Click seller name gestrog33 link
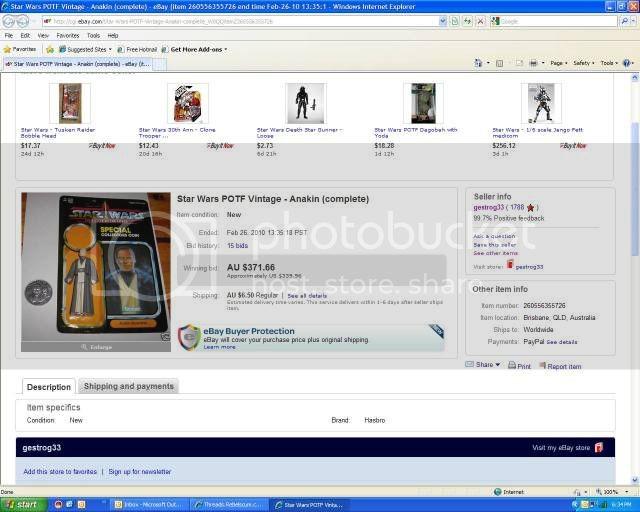The width and height of the screenshot is (640, 512). 489,207
